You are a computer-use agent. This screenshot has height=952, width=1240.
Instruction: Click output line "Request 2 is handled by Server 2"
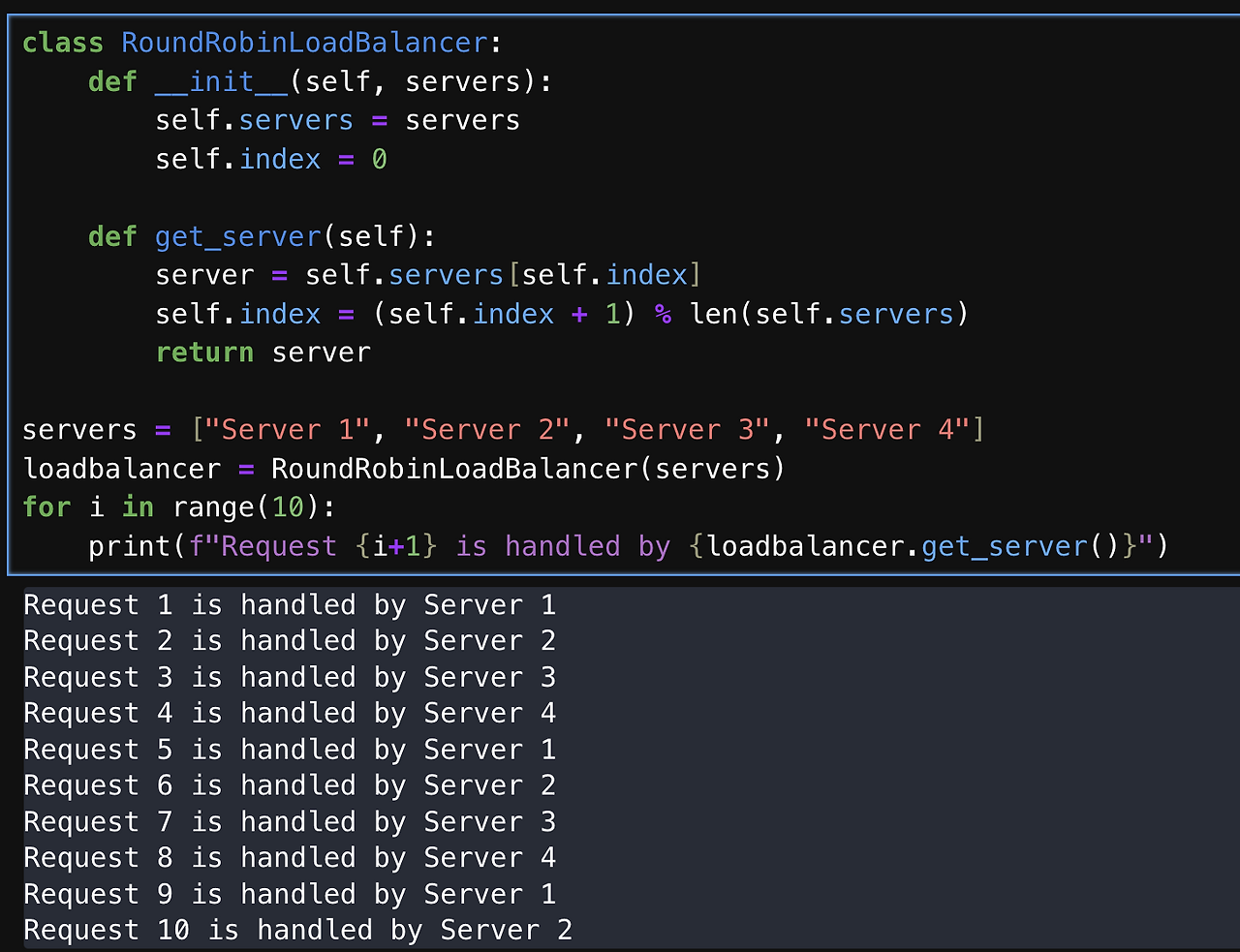[290, 641]
